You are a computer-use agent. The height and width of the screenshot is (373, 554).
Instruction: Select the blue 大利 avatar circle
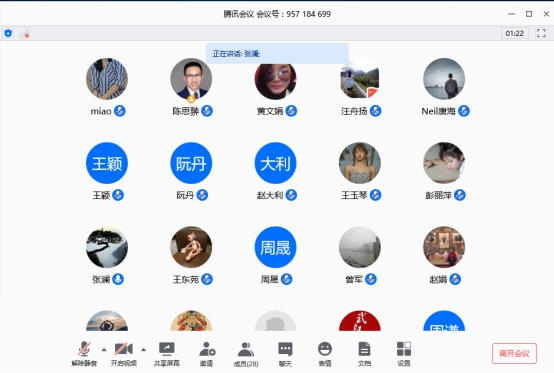click(275, 163)
